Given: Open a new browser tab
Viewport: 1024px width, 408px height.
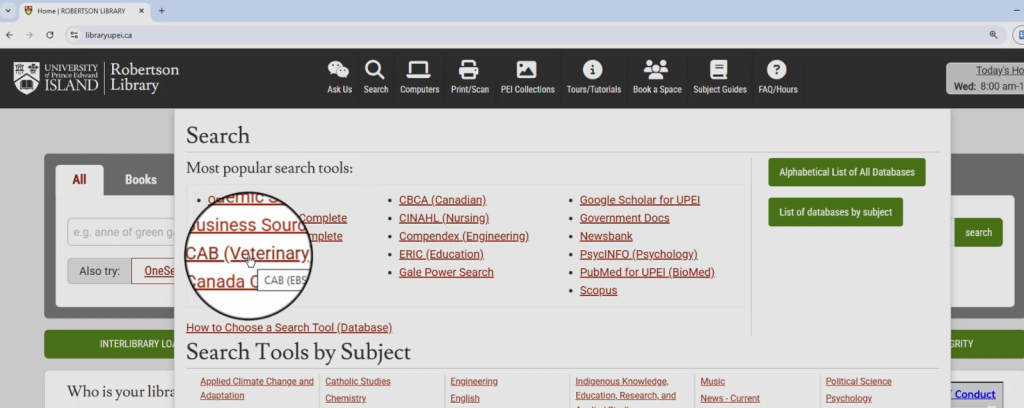Looking at the screenshot, I should [162, 11].
